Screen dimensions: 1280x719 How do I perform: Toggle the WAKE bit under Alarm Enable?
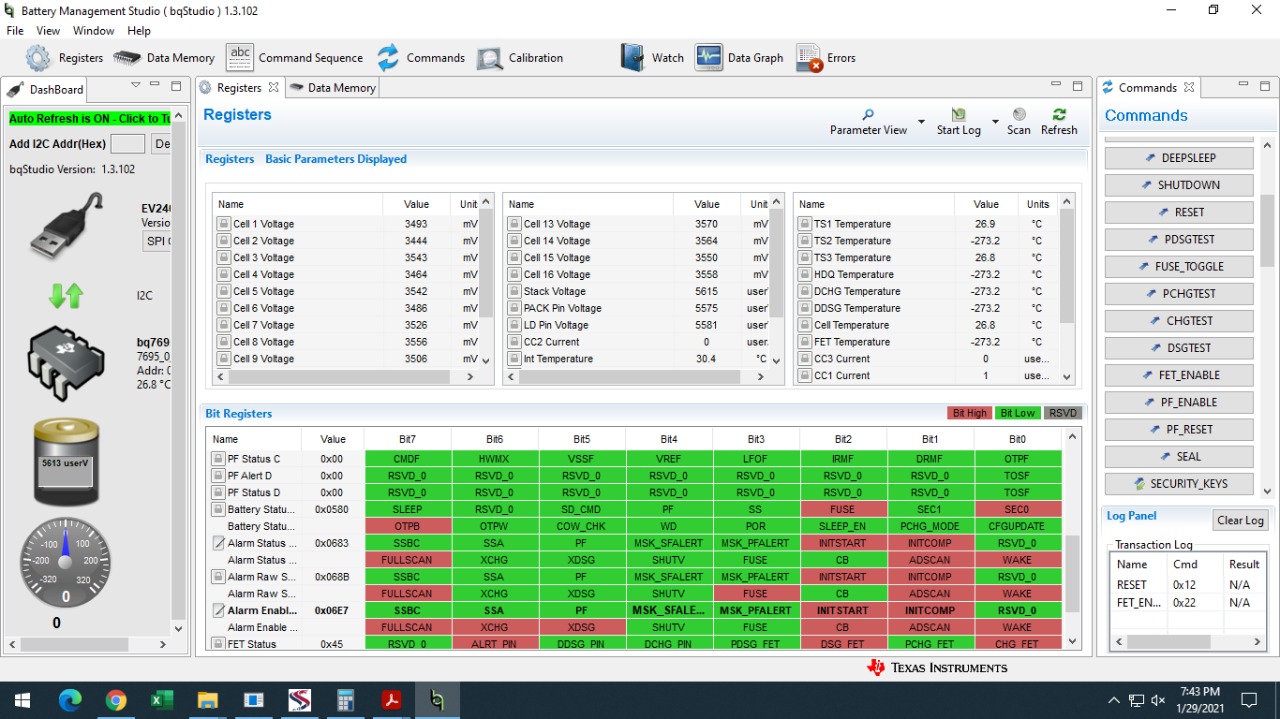pos(1017,627)
